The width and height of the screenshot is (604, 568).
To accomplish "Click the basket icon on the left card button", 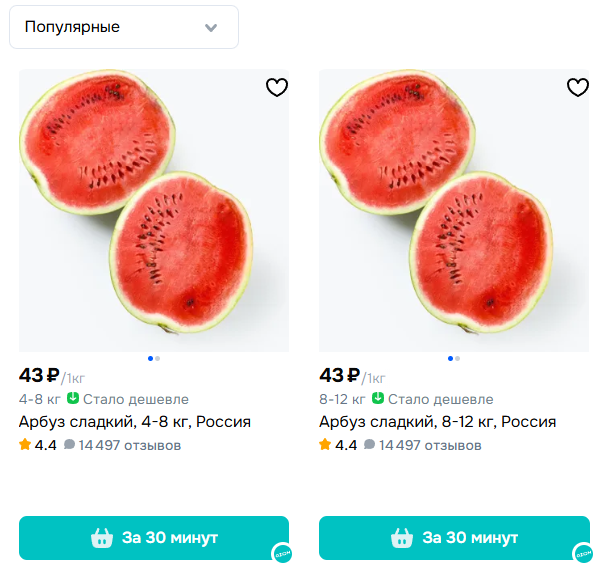I will click(x=102, y=538).
